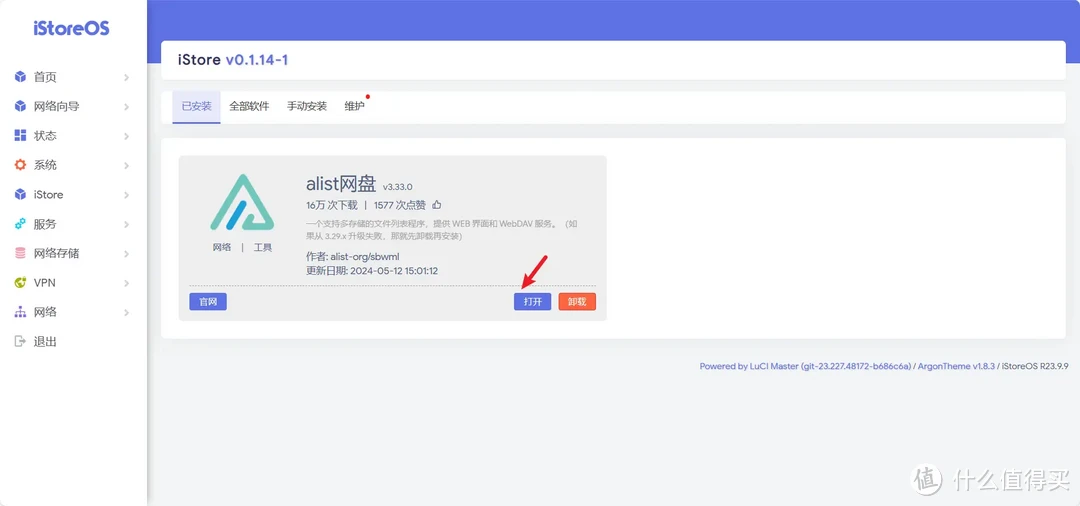
Task: Expand the 状态 menu chevron
Action: (x=127, y=136)
